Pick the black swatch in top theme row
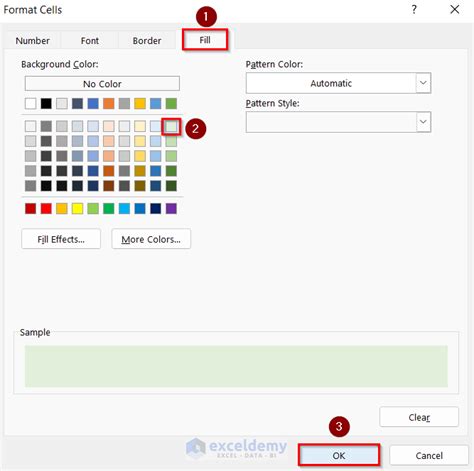474x471 pixels. click(46, 103)
